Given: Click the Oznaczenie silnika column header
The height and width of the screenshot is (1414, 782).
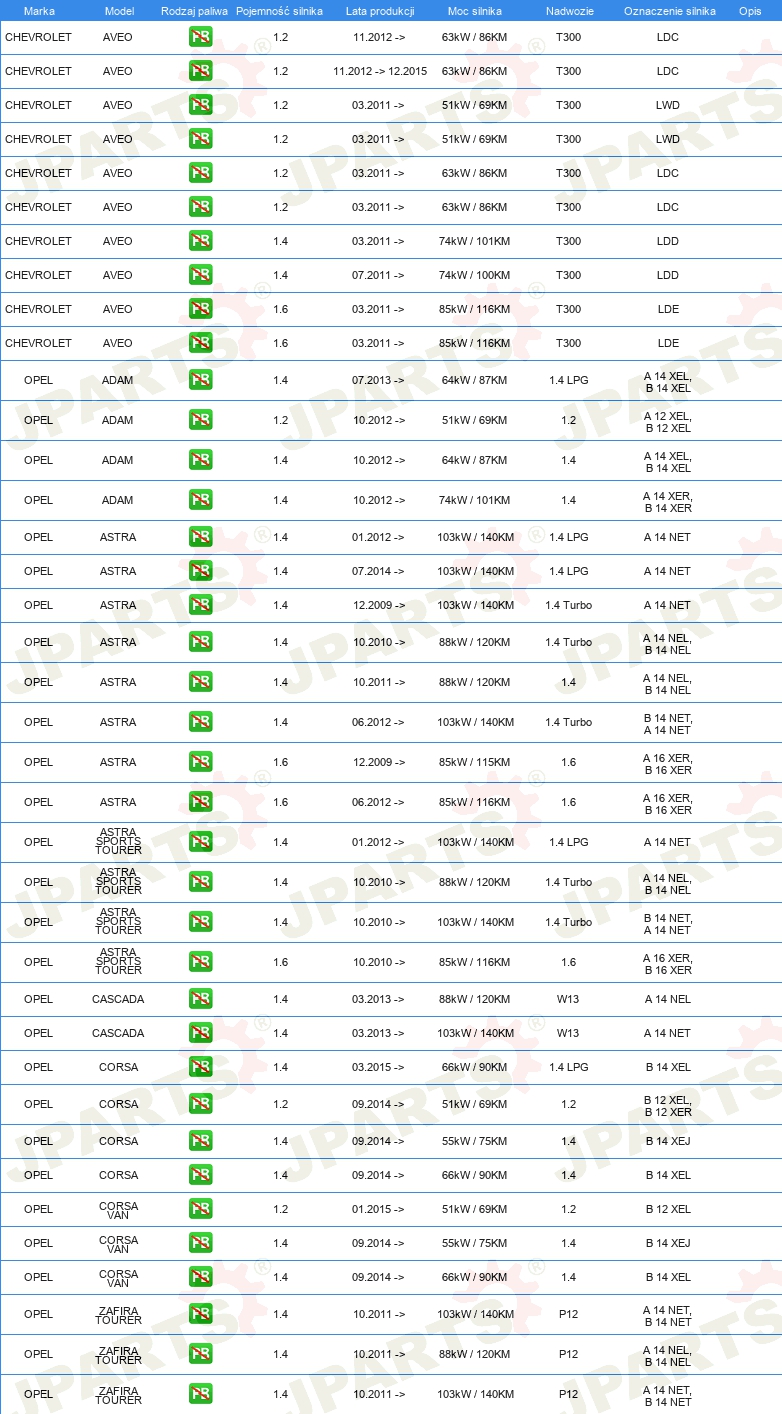Looking at the screenshot, I should click(669, 11).
